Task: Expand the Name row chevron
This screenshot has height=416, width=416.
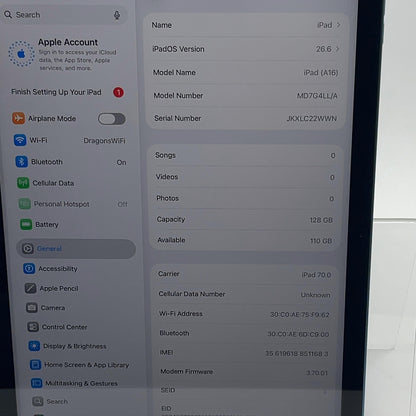Action: coord(338,25)
